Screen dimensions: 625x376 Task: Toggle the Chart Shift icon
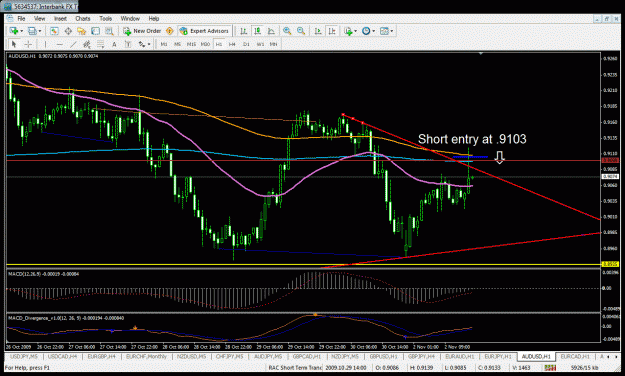(x=332, y=31)
